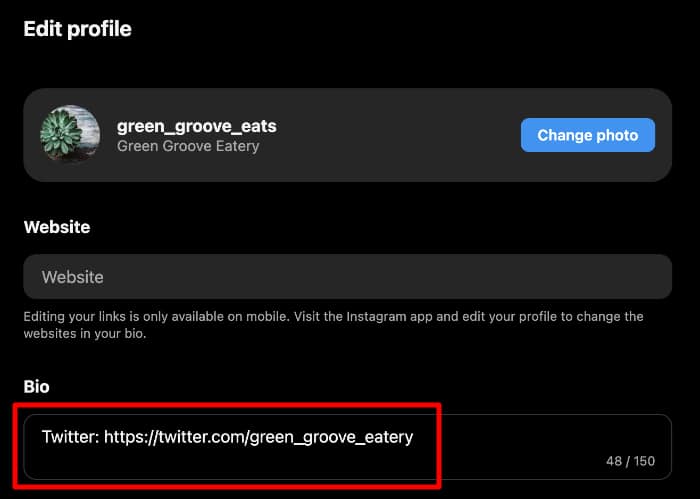This screenshot has height=499, width=700.
Task: Select the succulent profile picture
Action: point(70,135)
